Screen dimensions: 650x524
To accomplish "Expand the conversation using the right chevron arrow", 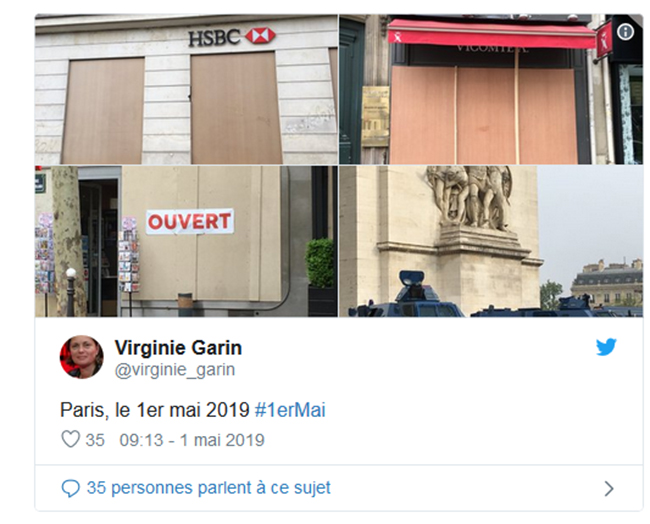I will point(609,489).
